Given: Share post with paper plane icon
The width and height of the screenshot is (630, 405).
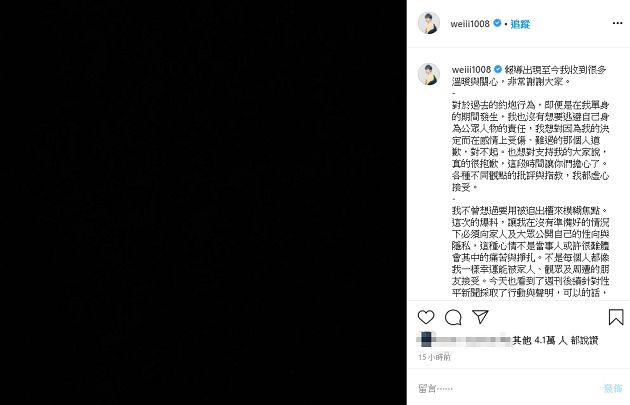Looking at the screenshot, I should coord(480,317).
